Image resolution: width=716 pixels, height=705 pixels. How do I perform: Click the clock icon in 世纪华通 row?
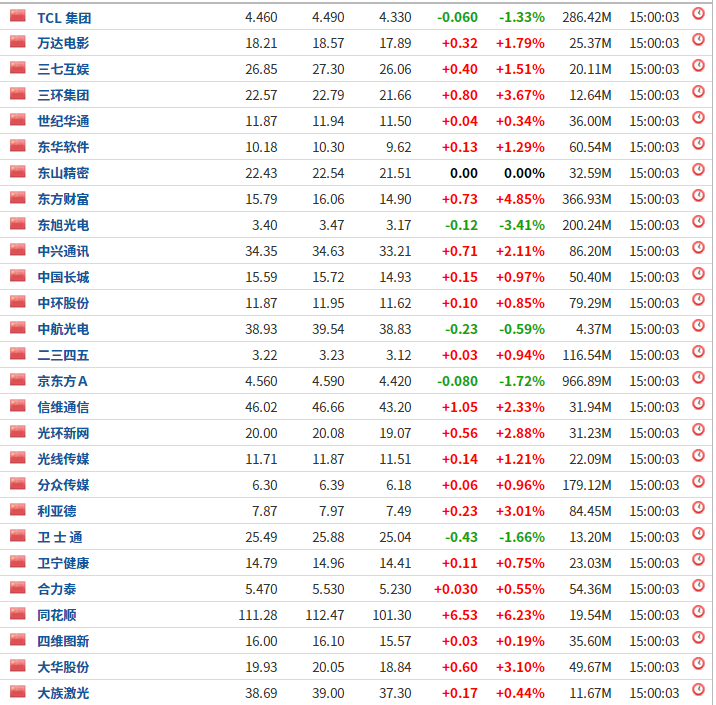(698, 118)
